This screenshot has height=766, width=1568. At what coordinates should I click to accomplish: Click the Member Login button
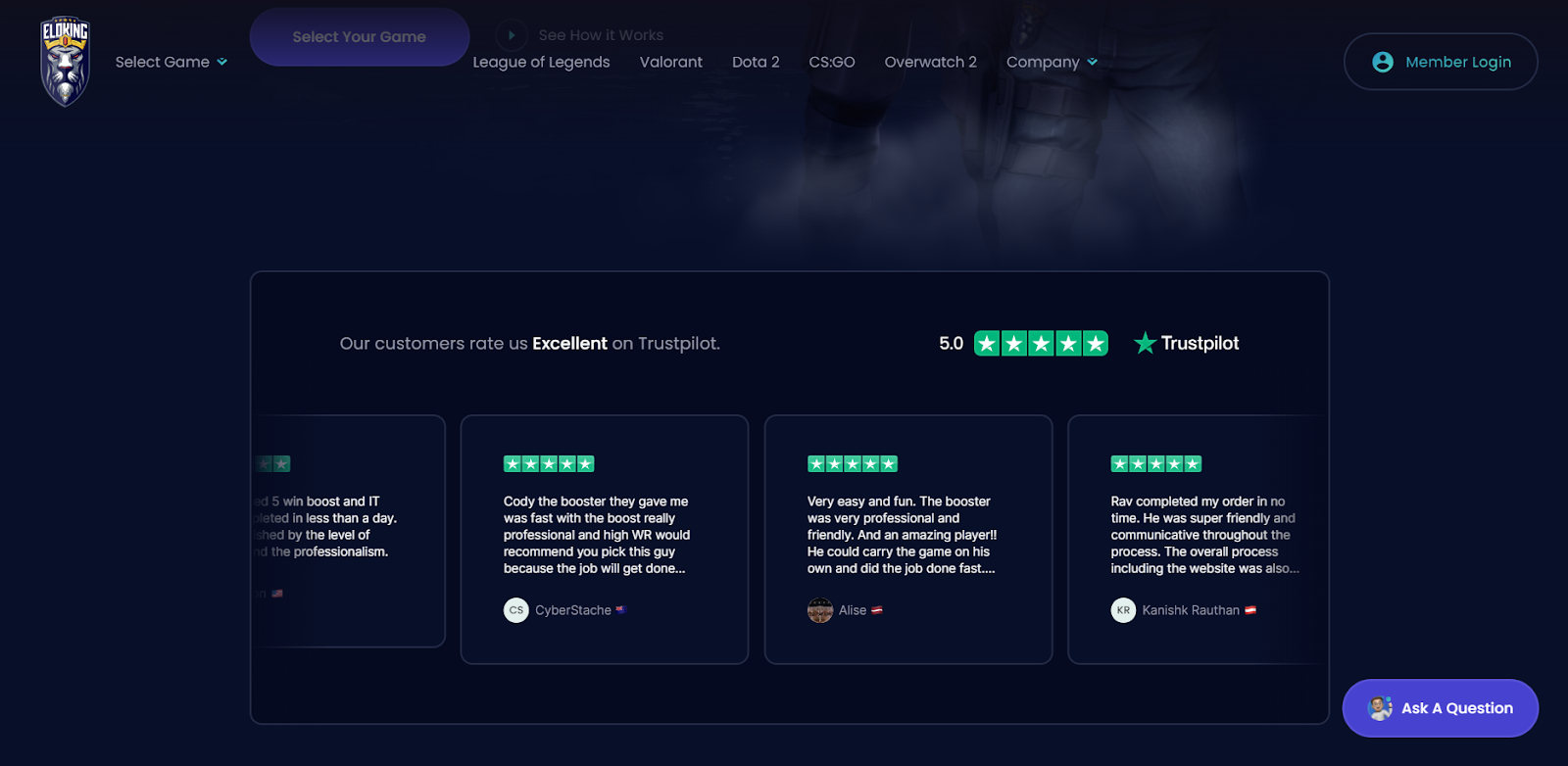(x=1441, y=62)
